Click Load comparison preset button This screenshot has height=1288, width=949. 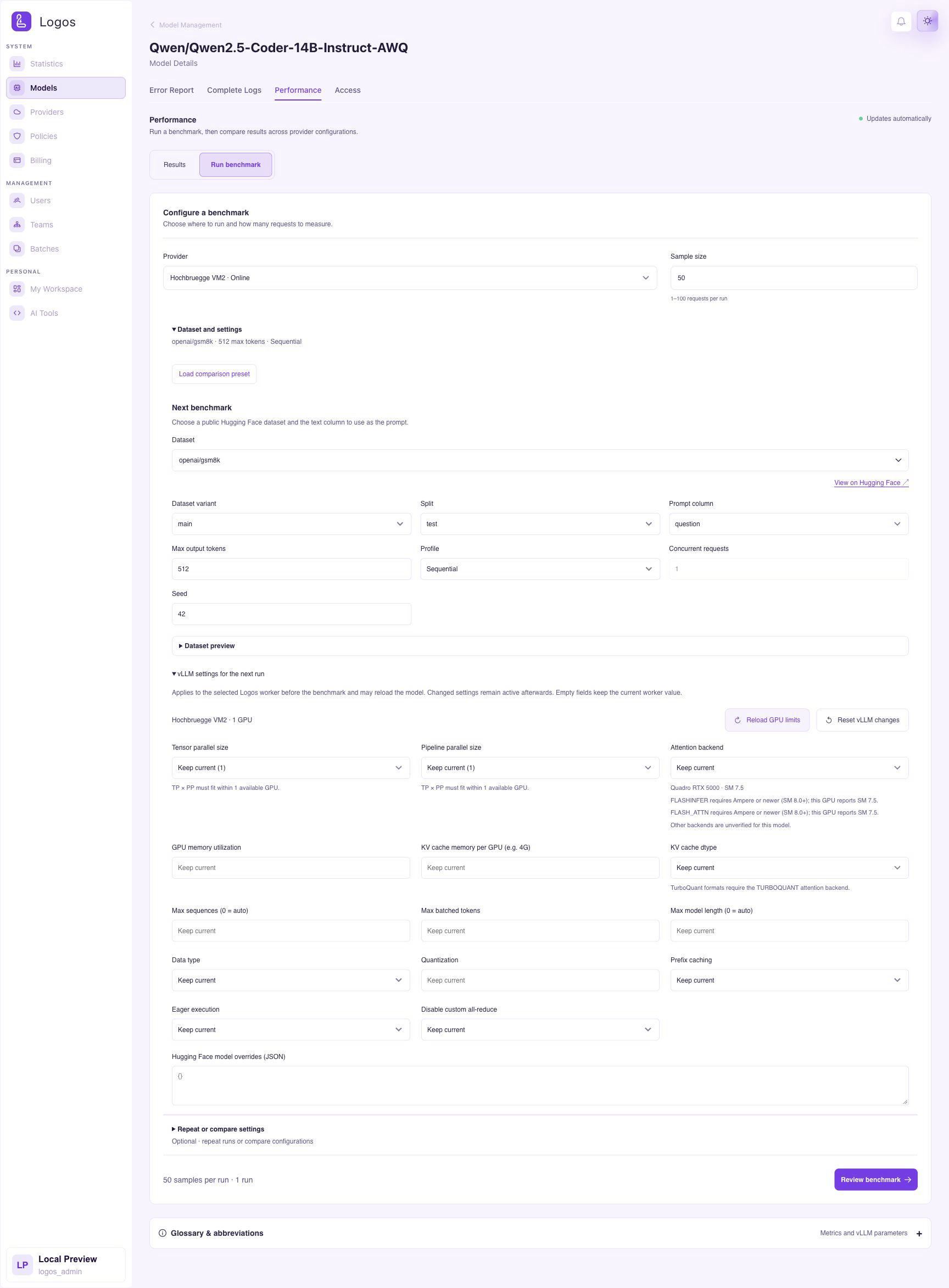click(x=214, y=374)
